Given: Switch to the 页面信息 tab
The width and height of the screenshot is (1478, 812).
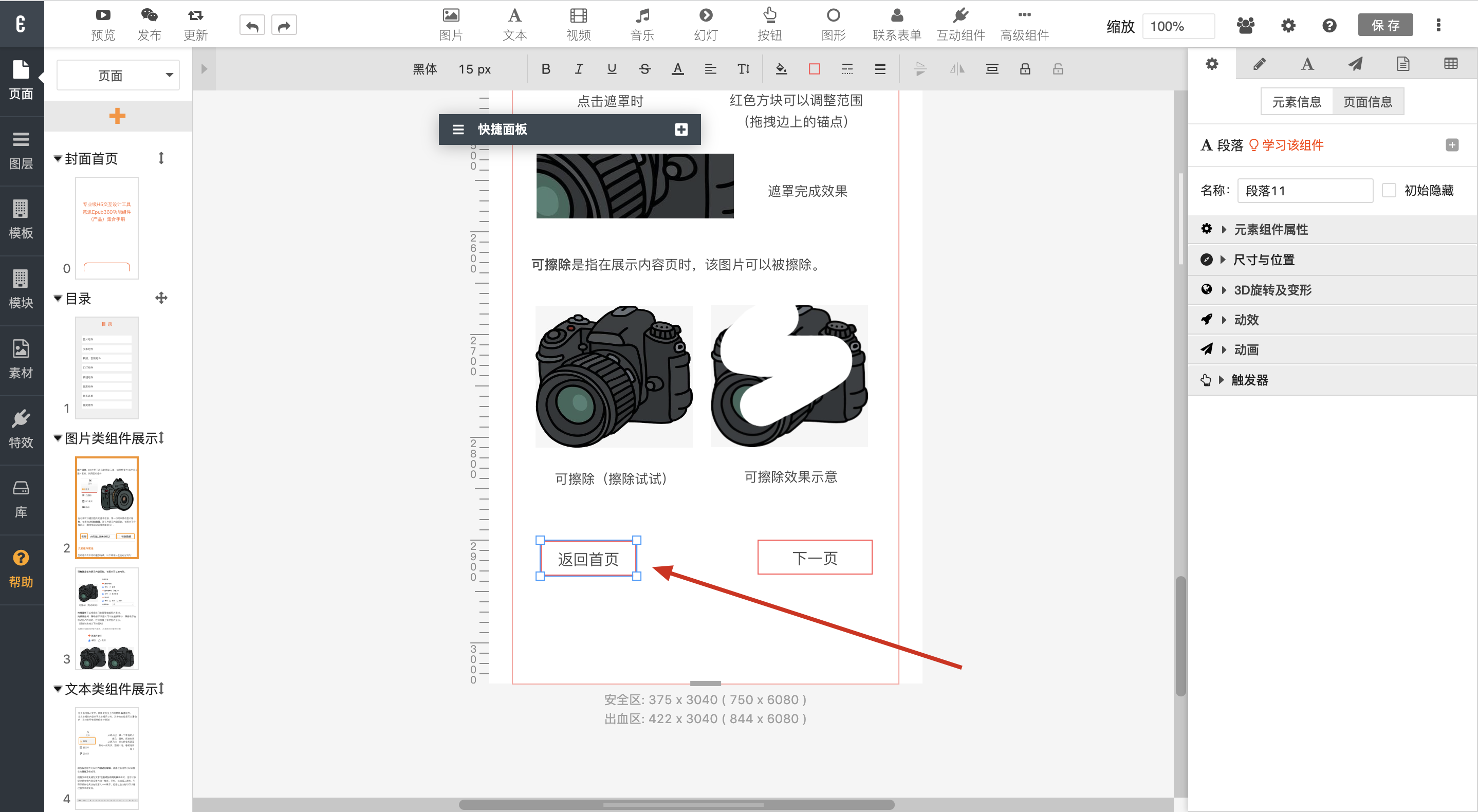Looking at the screenshot, I should [1368, 102].
